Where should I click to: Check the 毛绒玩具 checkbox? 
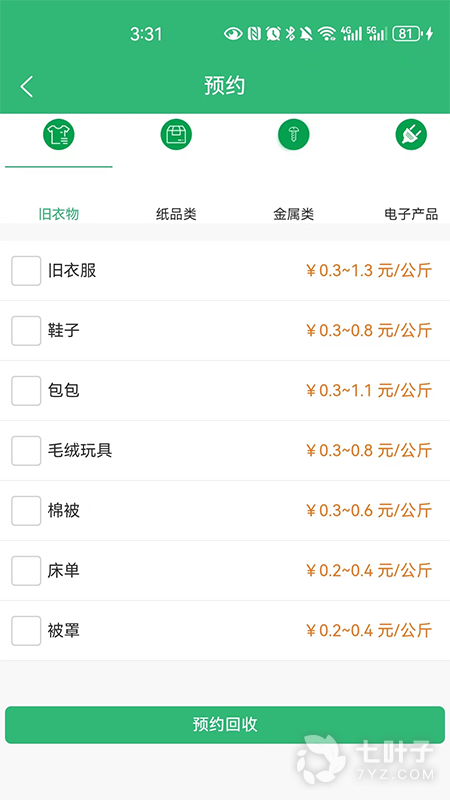click(x=26, y=451)
